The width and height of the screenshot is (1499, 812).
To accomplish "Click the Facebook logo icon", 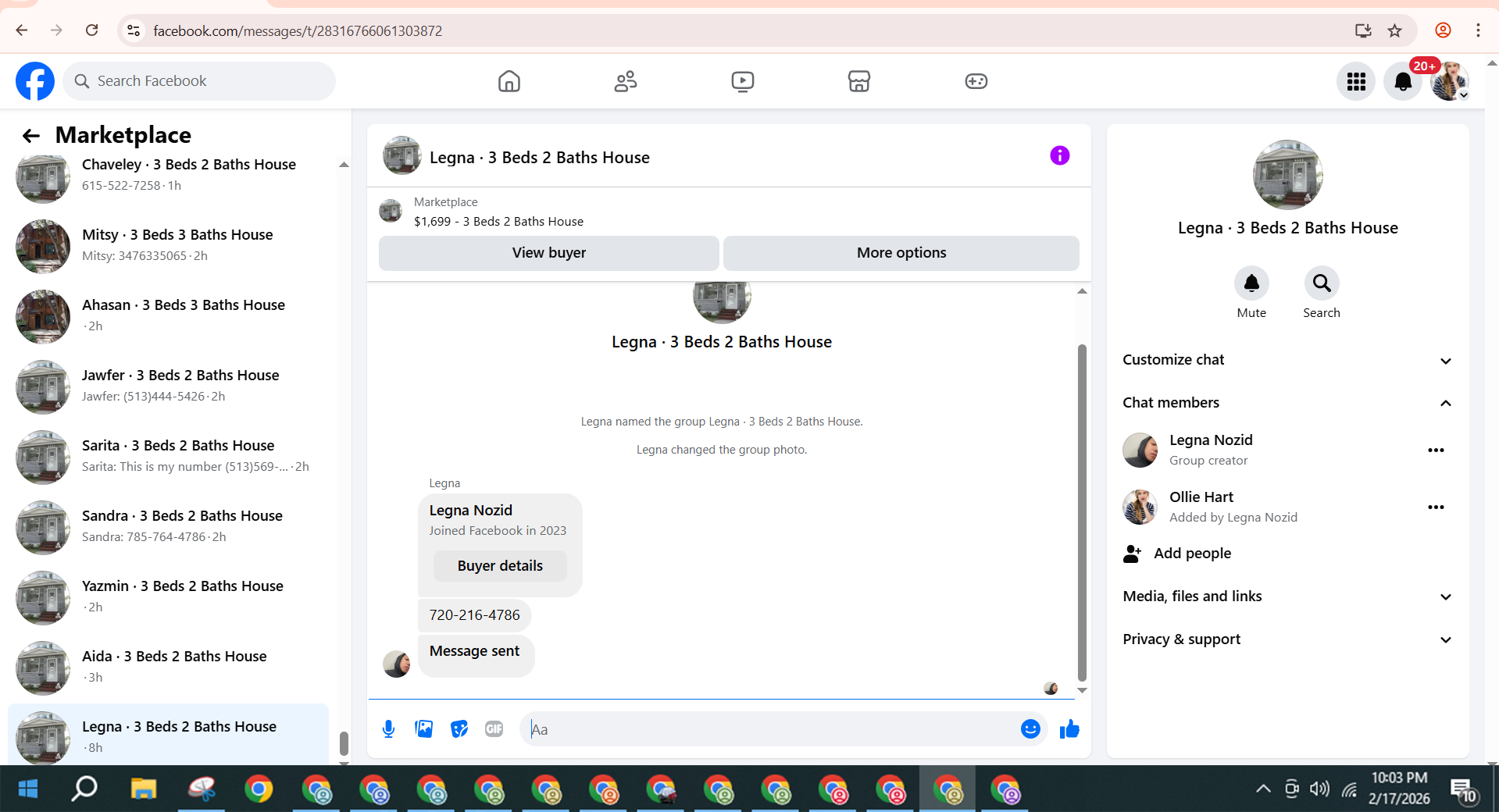I will [35, 81].
